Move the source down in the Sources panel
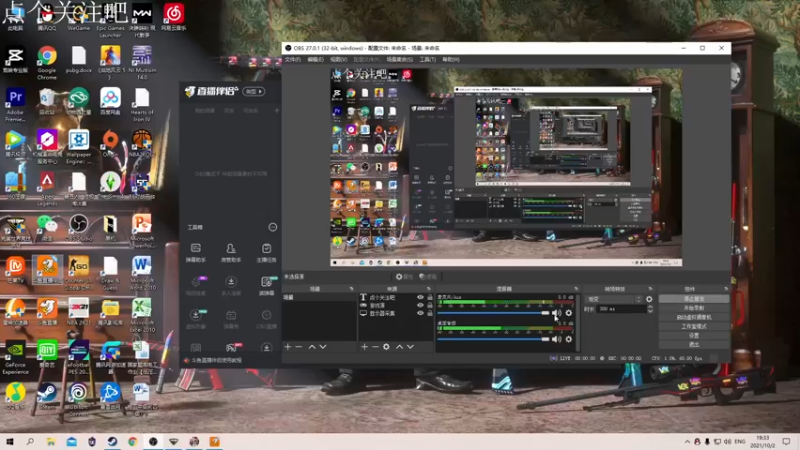800x450 pixels. [410, 347]
